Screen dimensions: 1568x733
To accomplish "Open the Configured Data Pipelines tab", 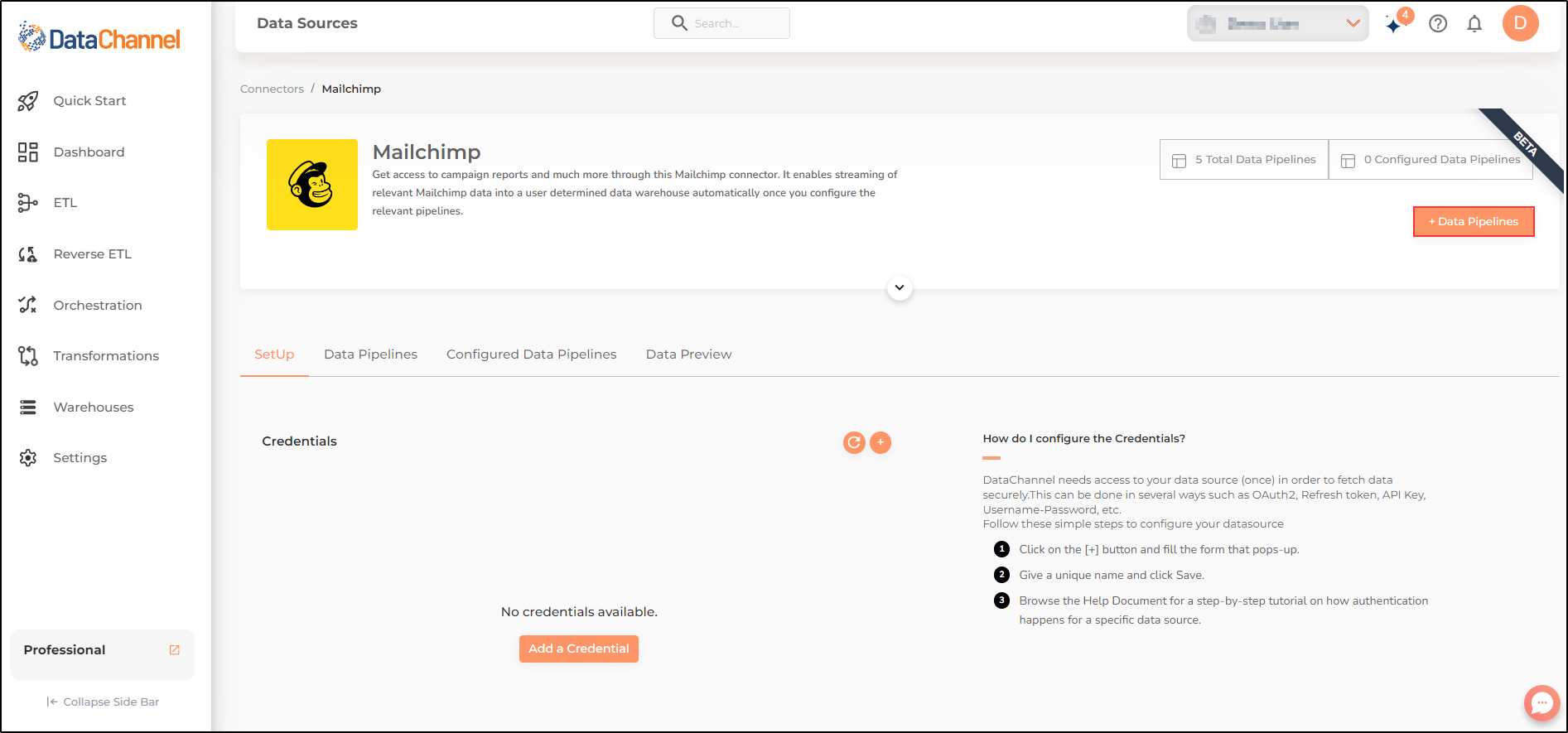I will 532,354.
